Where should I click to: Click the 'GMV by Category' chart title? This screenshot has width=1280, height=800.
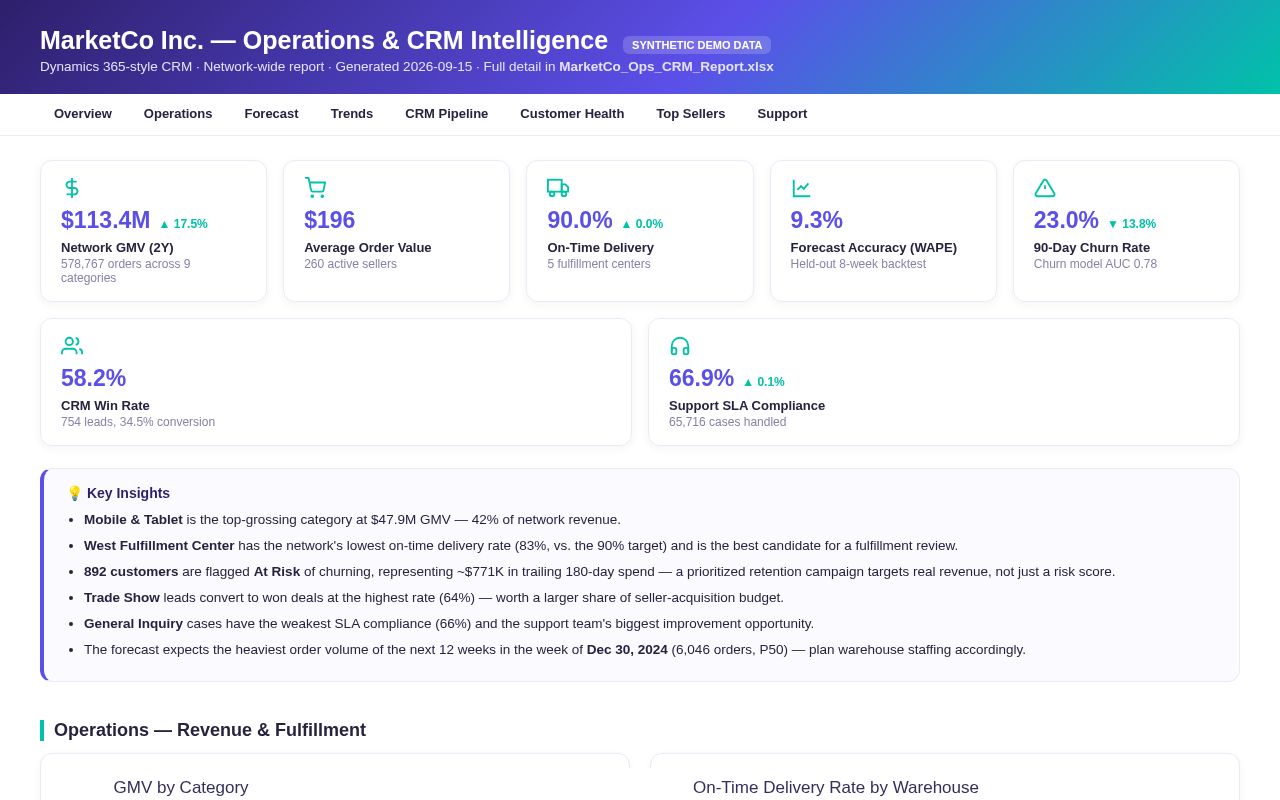pos(181,788)
